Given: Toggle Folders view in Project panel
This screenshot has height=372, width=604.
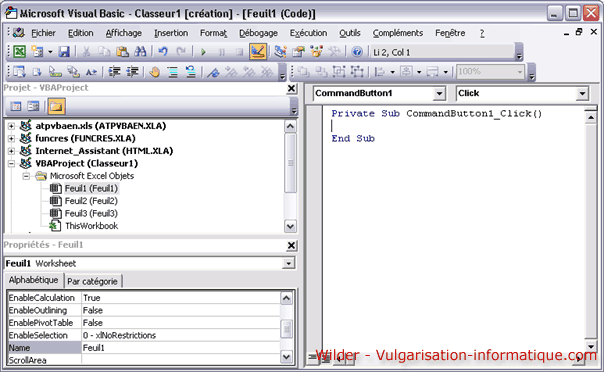Looking at the screenshot, I should (x=56, y=106).
